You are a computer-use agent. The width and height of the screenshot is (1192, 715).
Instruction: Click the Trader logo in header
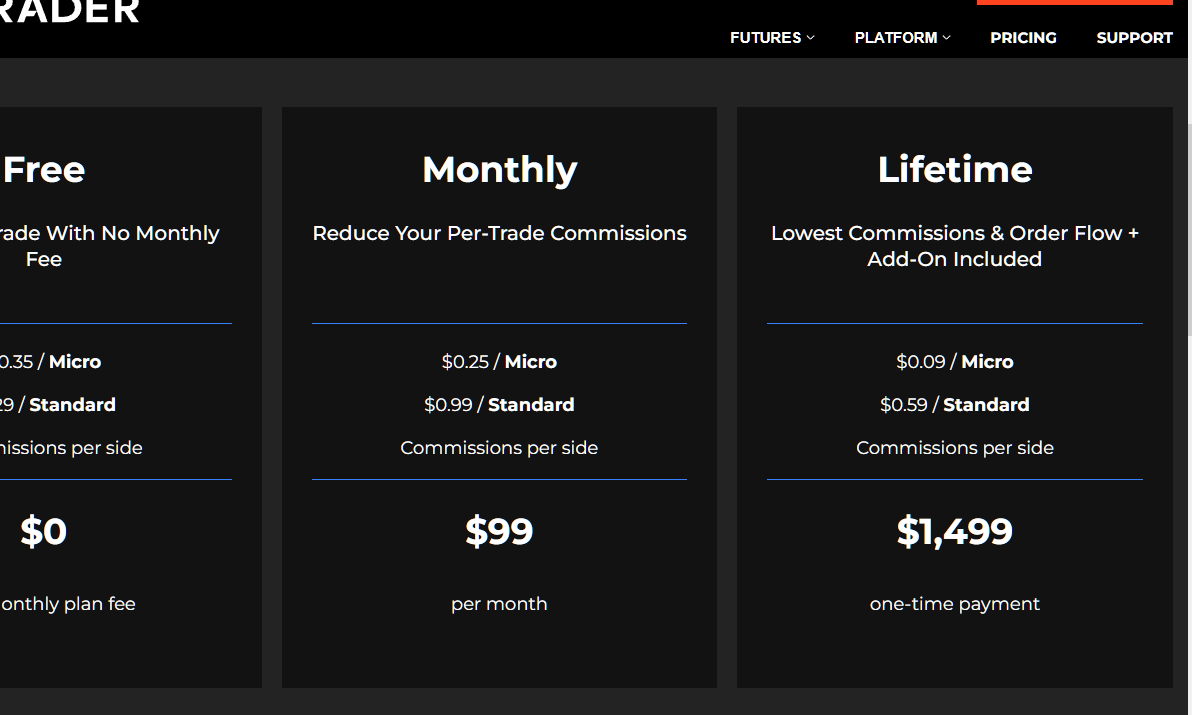[70, 12]
